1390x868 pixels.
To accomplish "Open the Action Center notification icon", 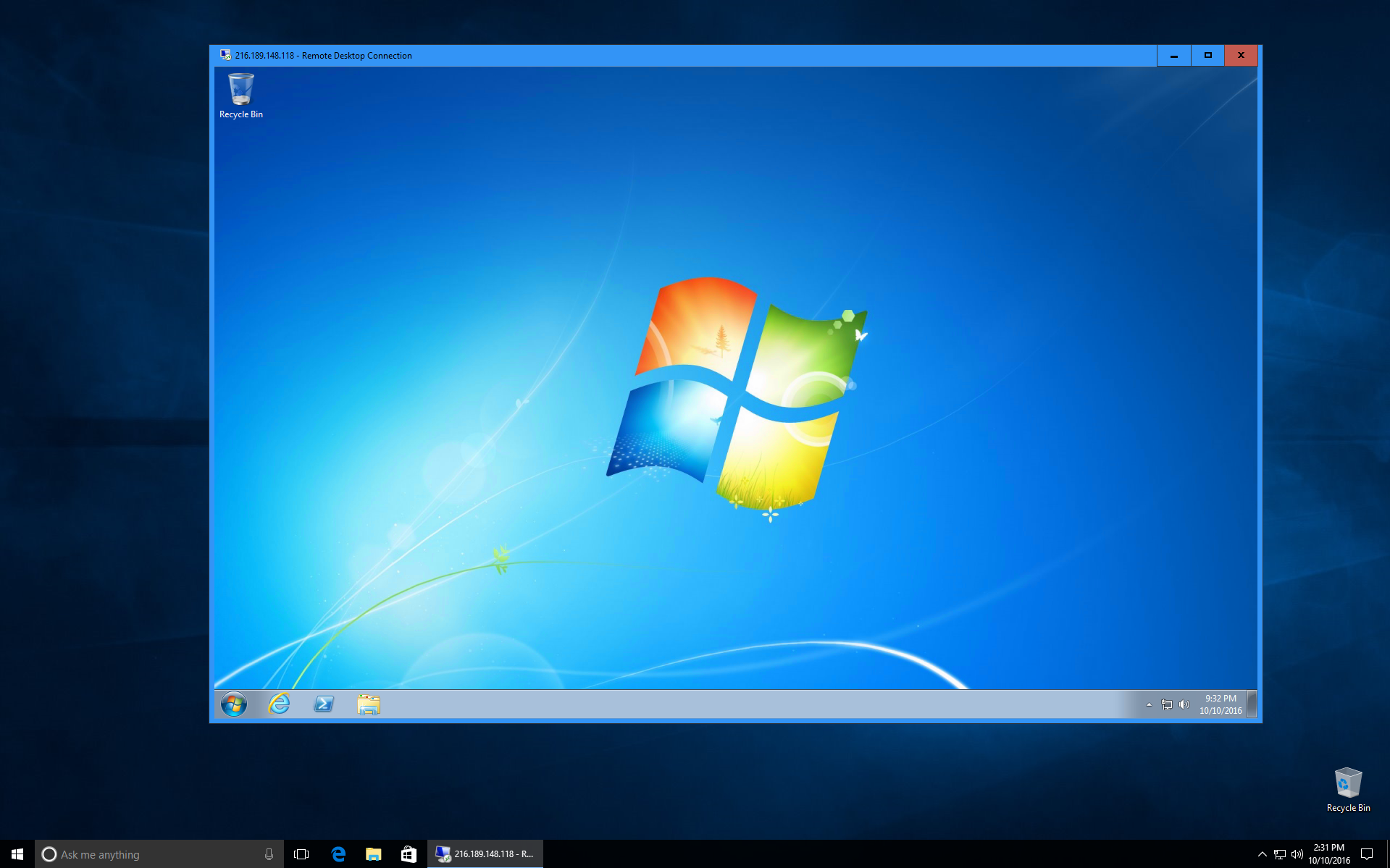I will 1367,854.
